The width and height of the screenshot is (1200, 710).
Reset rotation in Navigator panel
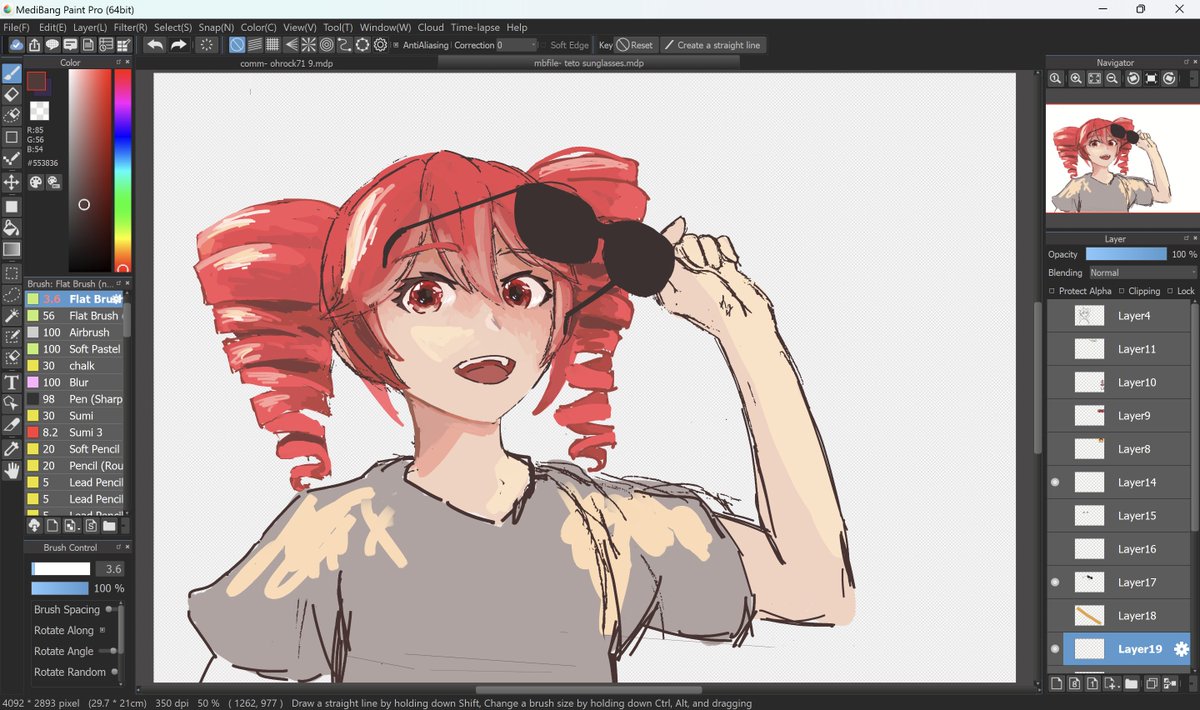[1151, 78]
